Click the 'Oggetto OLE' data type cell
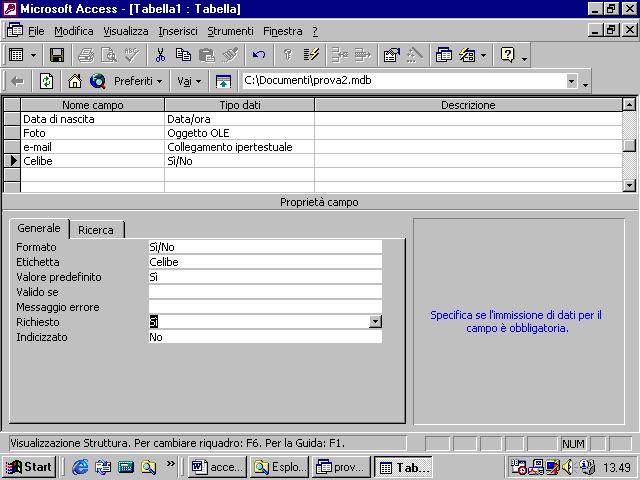640x480 pixels. point(240,133)
